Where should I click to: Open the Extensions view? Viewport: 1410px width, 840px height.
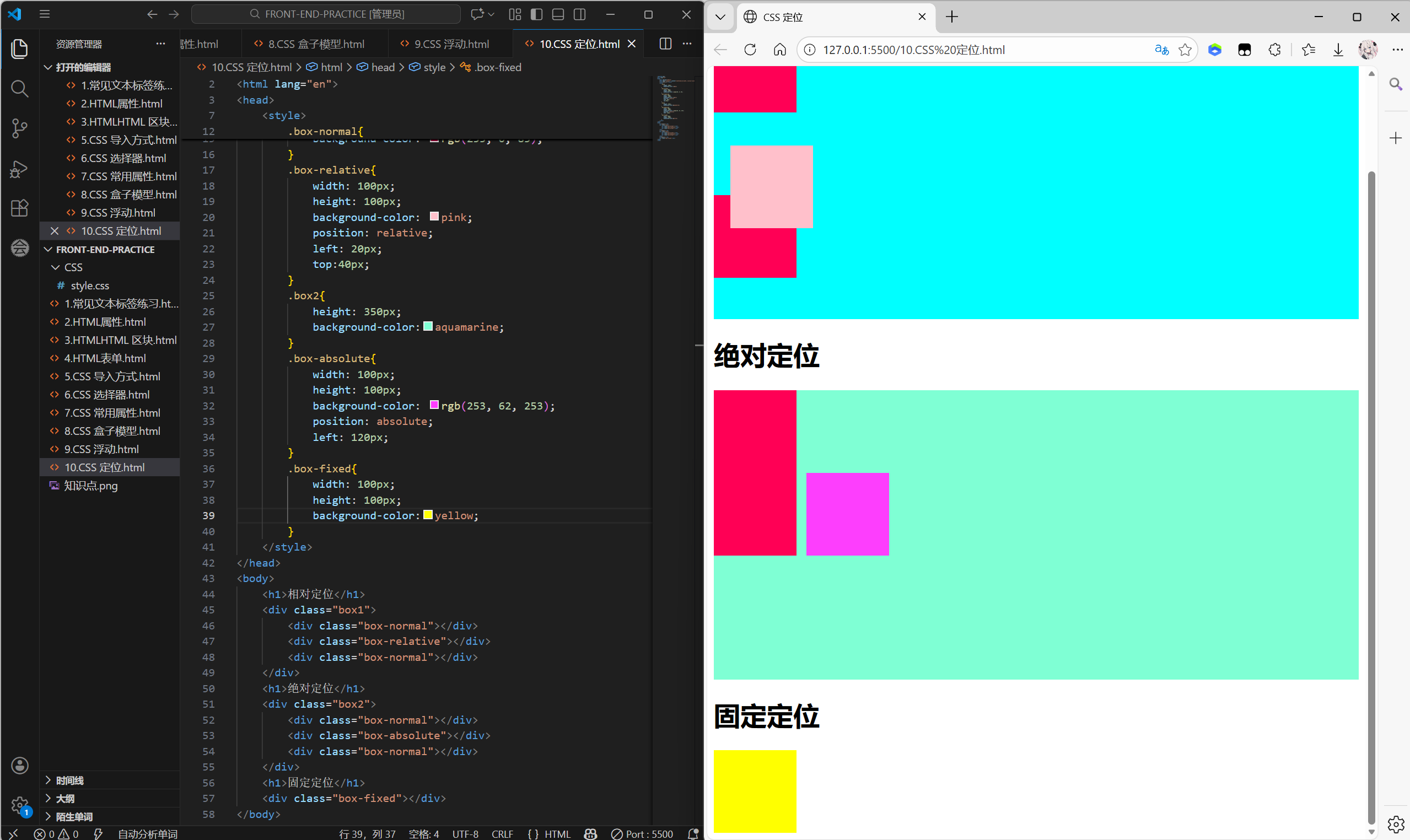click(x=19, y=208)
